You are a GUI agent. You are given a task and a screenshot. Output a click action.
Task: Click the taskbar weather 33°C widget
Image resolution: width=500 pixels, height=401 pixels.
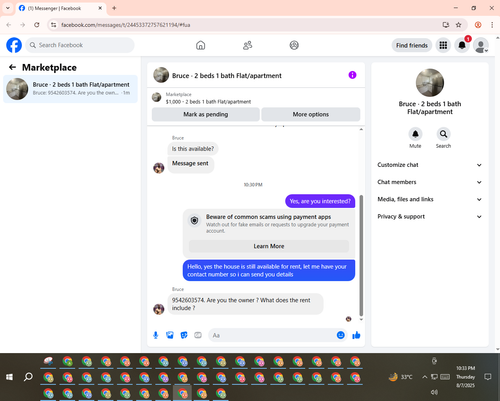tap(401, 377)
